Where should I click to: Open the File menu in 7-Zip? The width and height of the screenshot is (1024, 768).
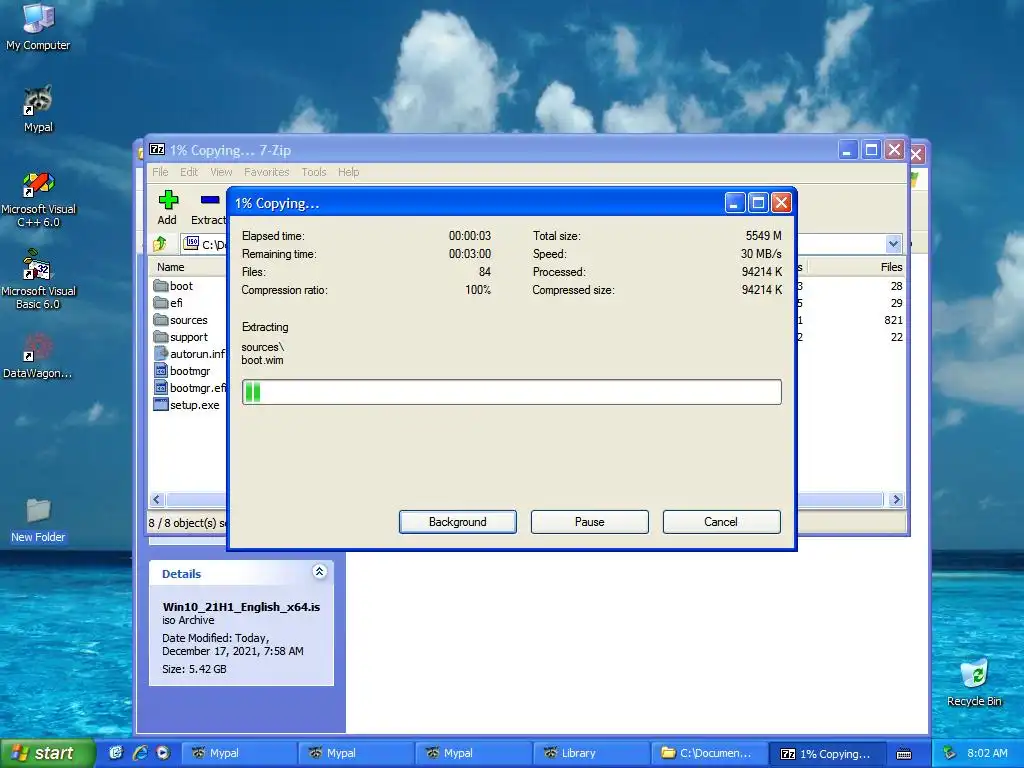(x=160, y=172)
